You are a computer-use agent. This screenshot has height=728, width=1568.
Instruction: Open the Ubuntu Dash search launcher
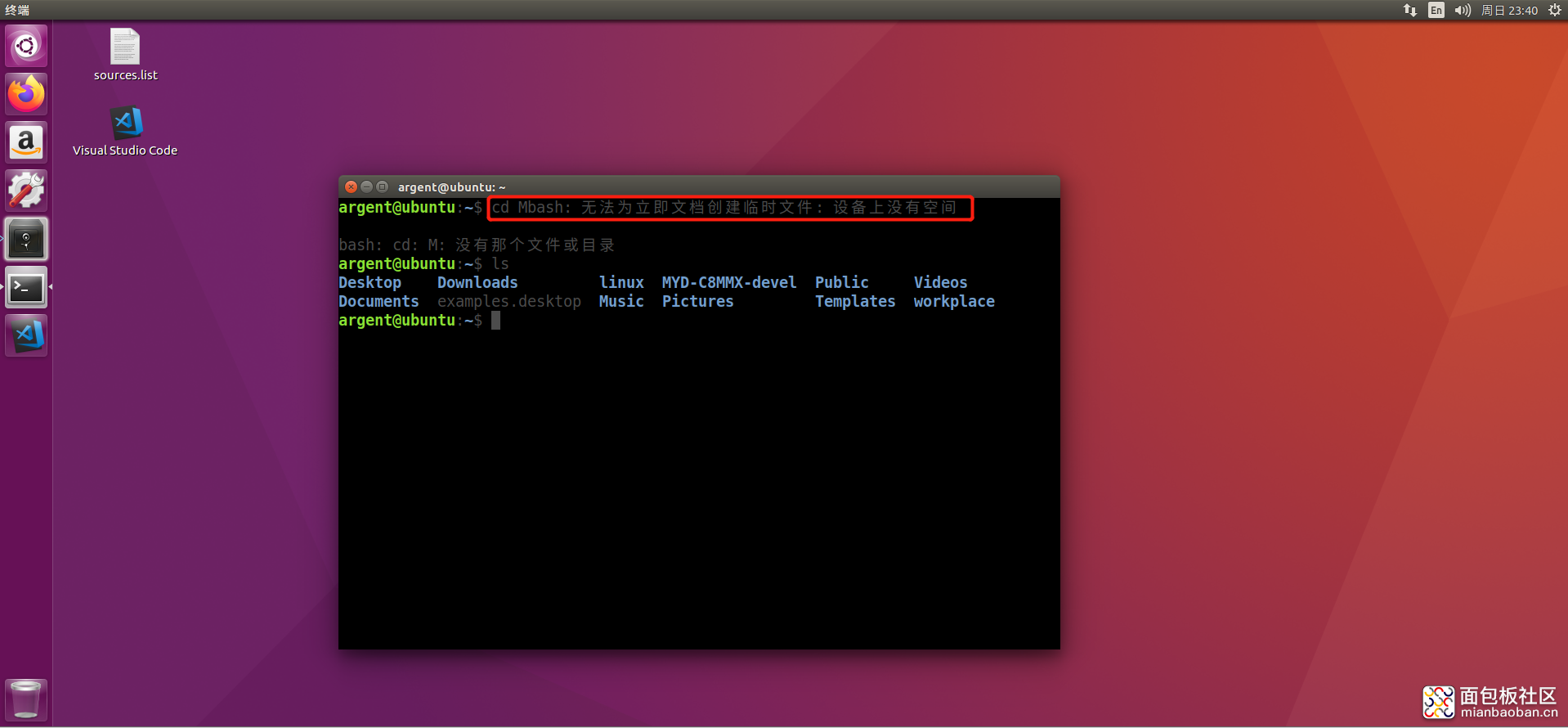pos(26,46)
